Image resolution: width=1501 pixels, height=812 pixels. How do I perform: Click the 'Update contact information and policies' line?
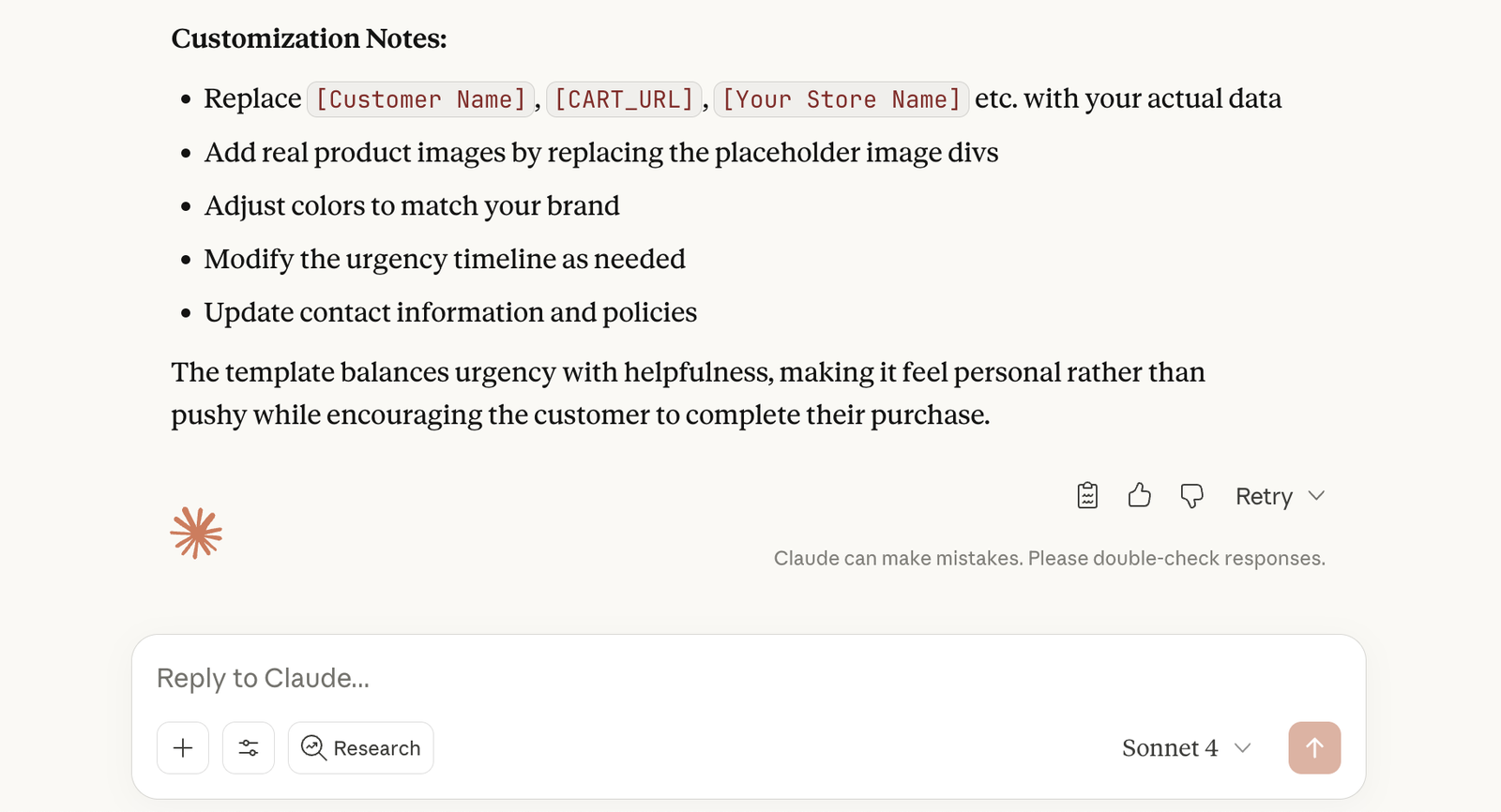tap(450, 312)
